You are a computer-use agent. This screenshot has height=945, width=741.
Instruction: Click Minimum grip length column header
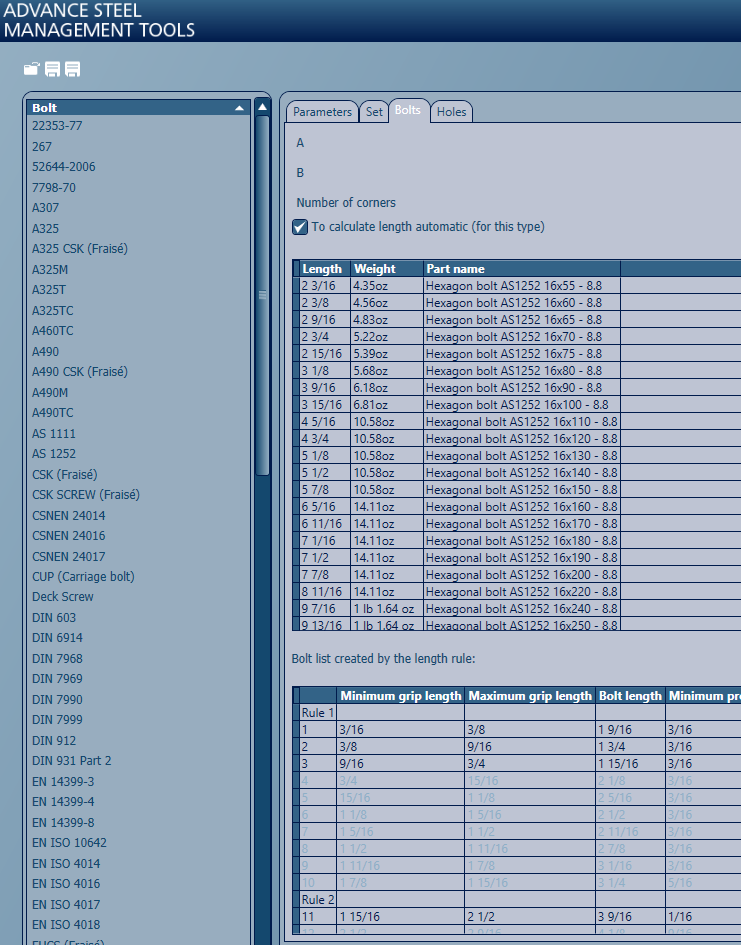[401, 695]
